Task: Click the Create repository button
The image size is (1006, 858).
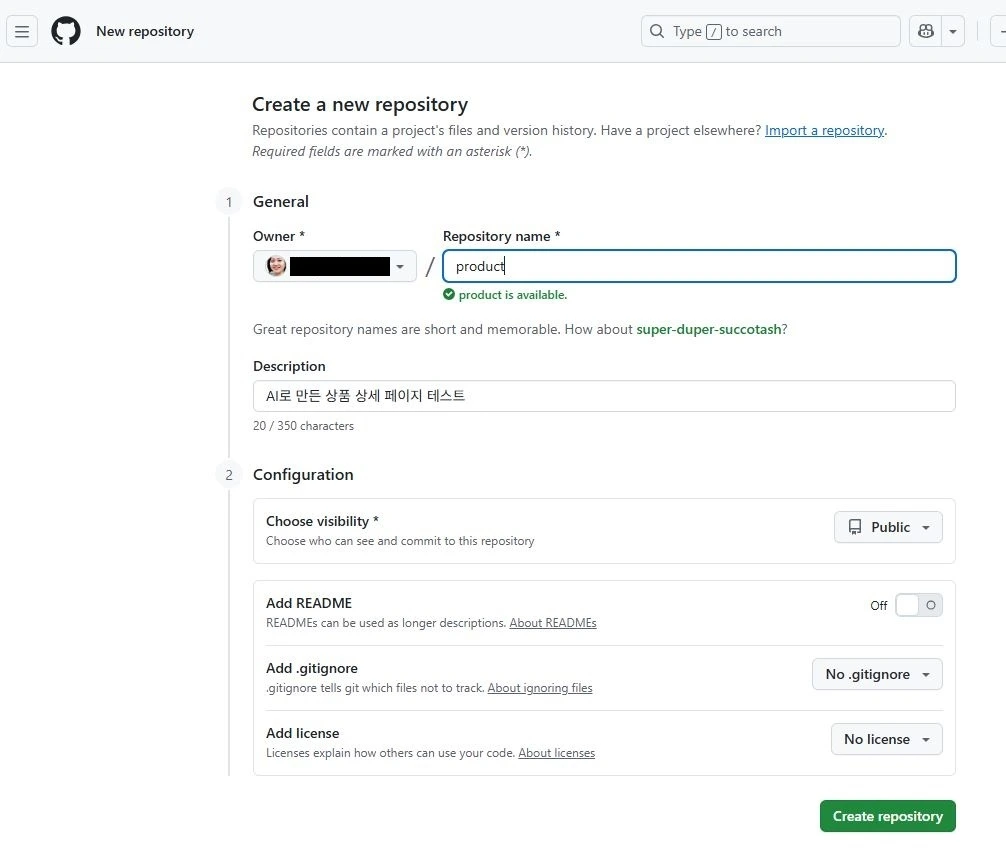Action: tap(887, 816)
